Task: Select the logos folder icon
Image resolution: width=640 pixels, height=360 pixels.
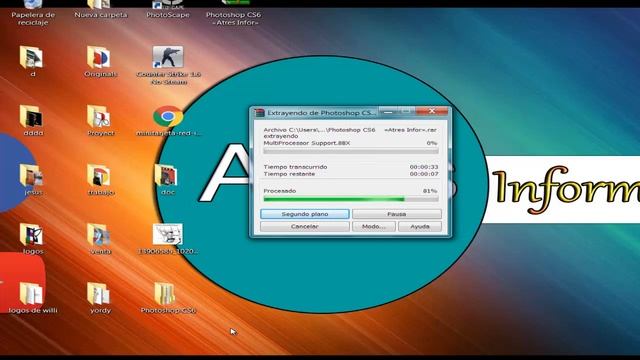Action: click(31, 235)
